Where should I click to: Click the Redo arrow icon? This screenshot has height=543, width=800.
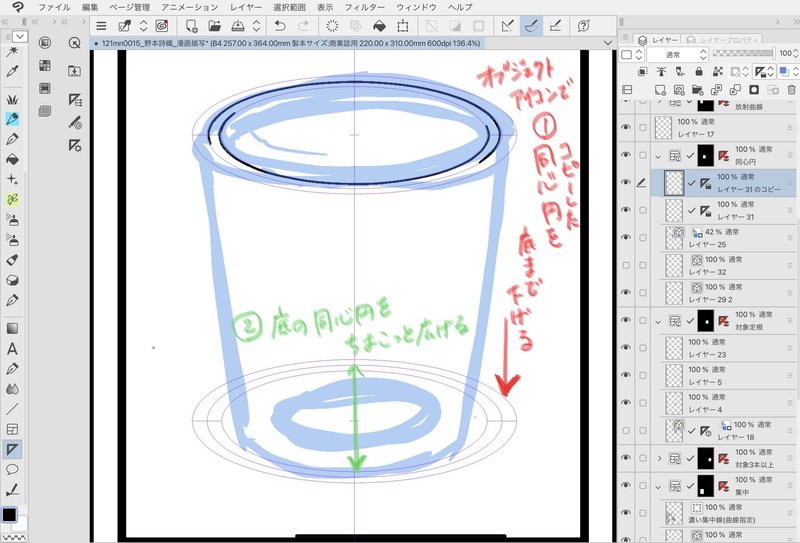[304, 26]
